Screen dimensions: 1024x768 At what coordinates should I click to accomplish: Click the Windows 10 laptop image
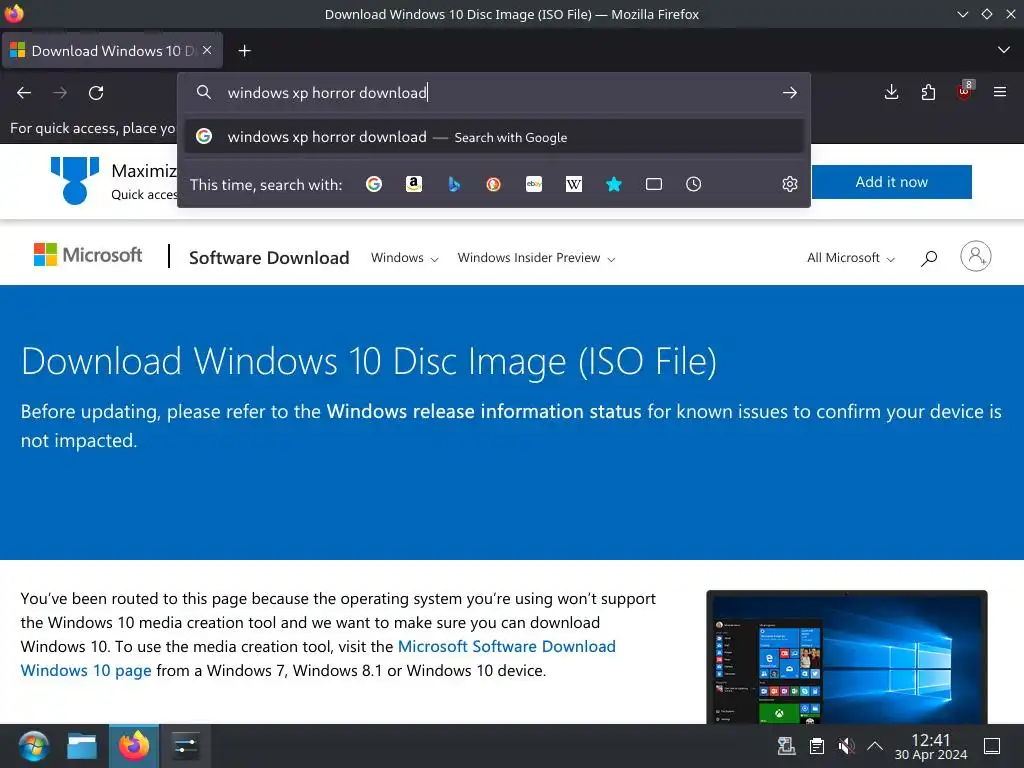(x=847, y=657)
